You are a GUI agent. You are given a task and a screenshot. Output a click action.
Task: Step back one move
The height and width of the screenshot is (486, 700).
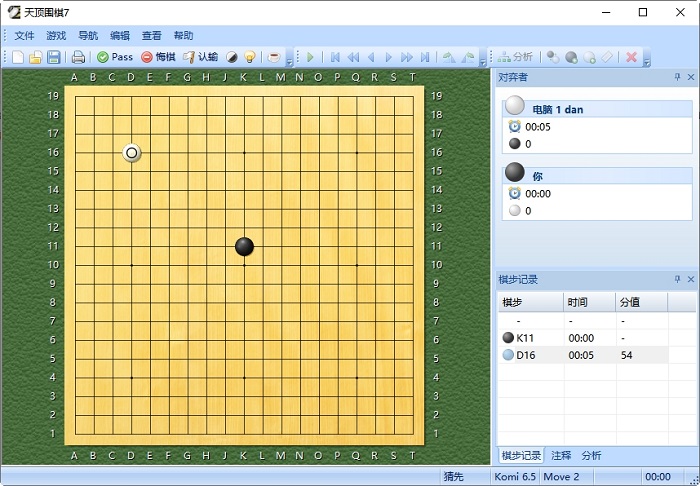point(371,57)
